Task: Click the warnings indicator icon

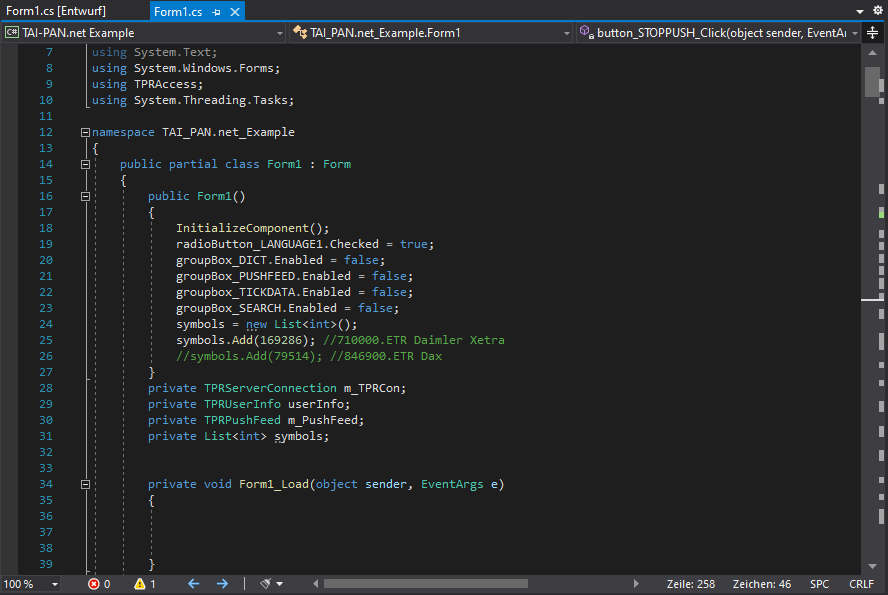Action: [140, 584]
